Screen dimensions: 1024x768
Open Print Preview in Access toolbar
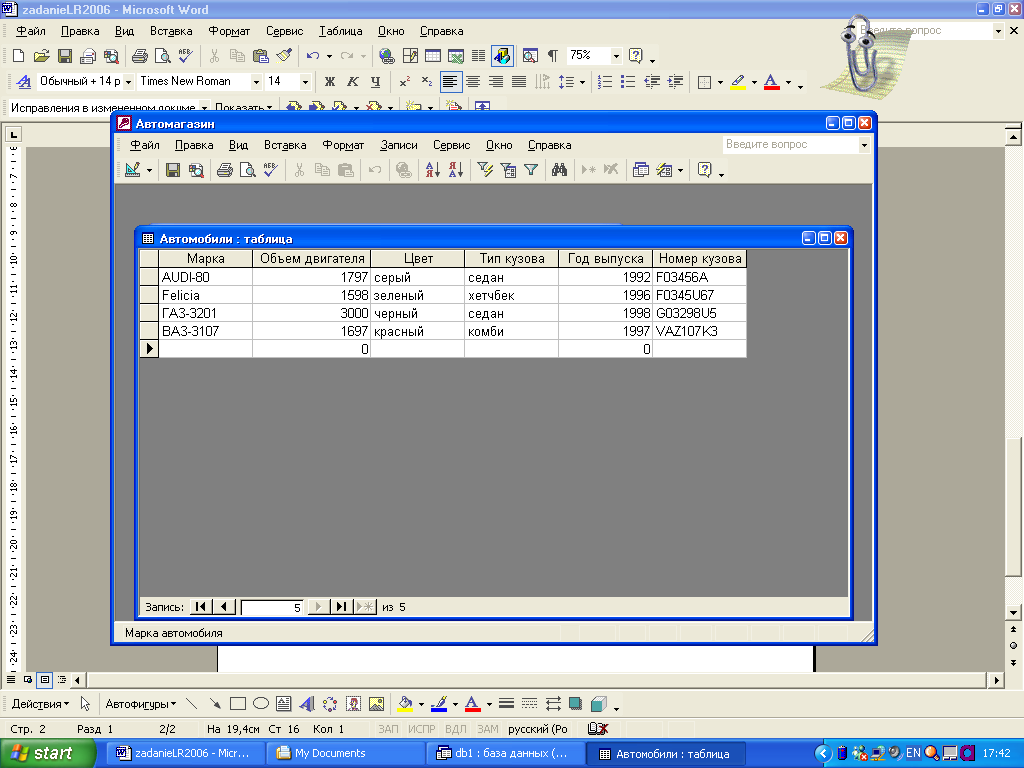(248, 170)
